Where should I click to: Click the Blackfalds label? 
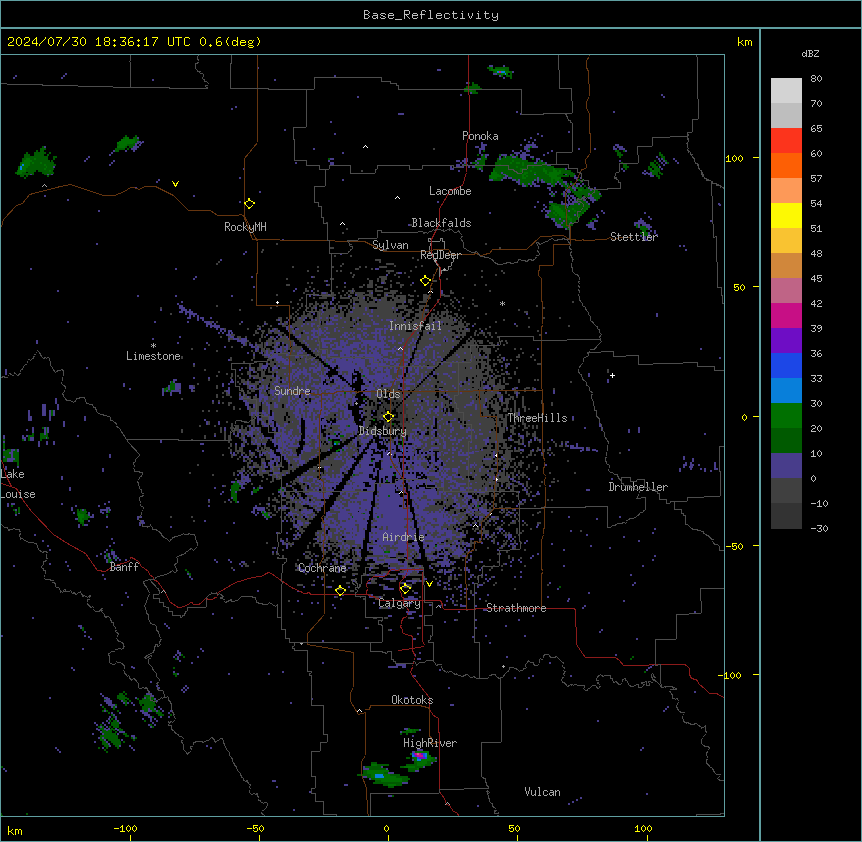441,223
